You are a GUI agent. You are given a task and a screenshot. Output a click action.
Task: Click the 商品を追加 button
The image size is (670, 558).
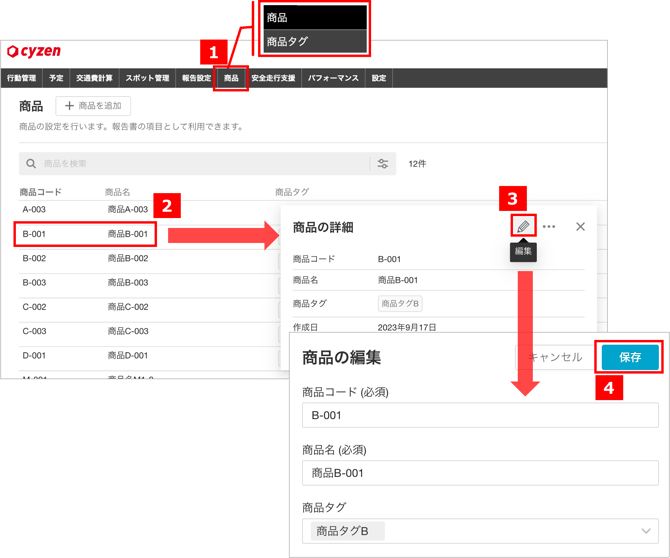tap(93, 106)
